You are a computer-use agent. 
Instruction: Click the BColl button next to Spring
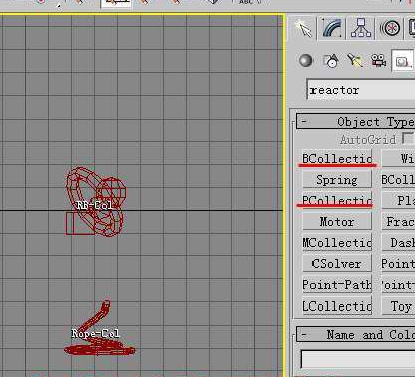pyautogui.click(x=398, y=180)
